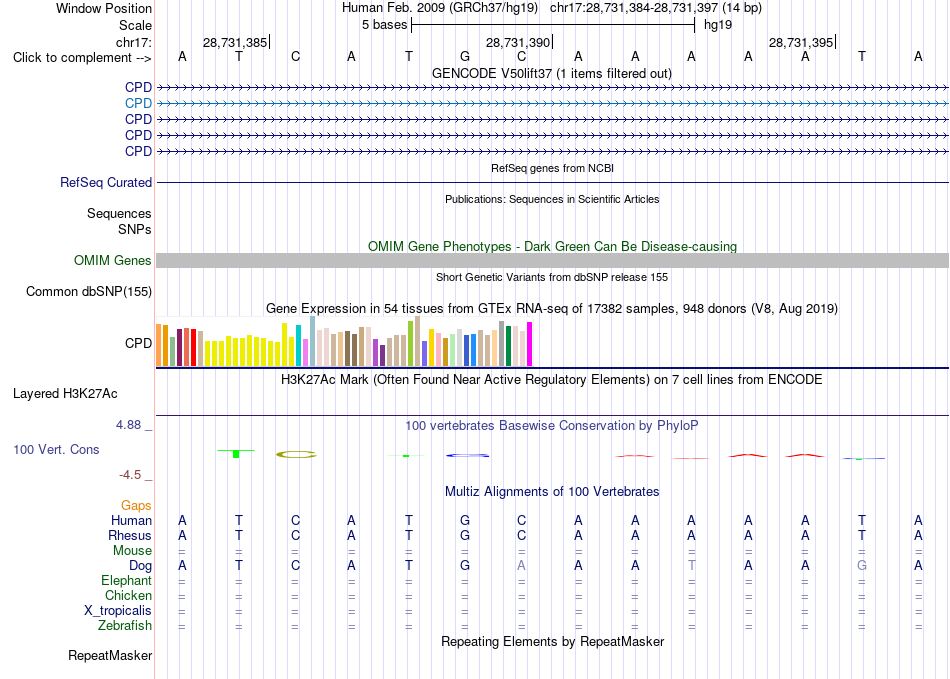Click the cyan bar in GTEx expression chart
Screen dimensions: 950x679
coord(298,345)
